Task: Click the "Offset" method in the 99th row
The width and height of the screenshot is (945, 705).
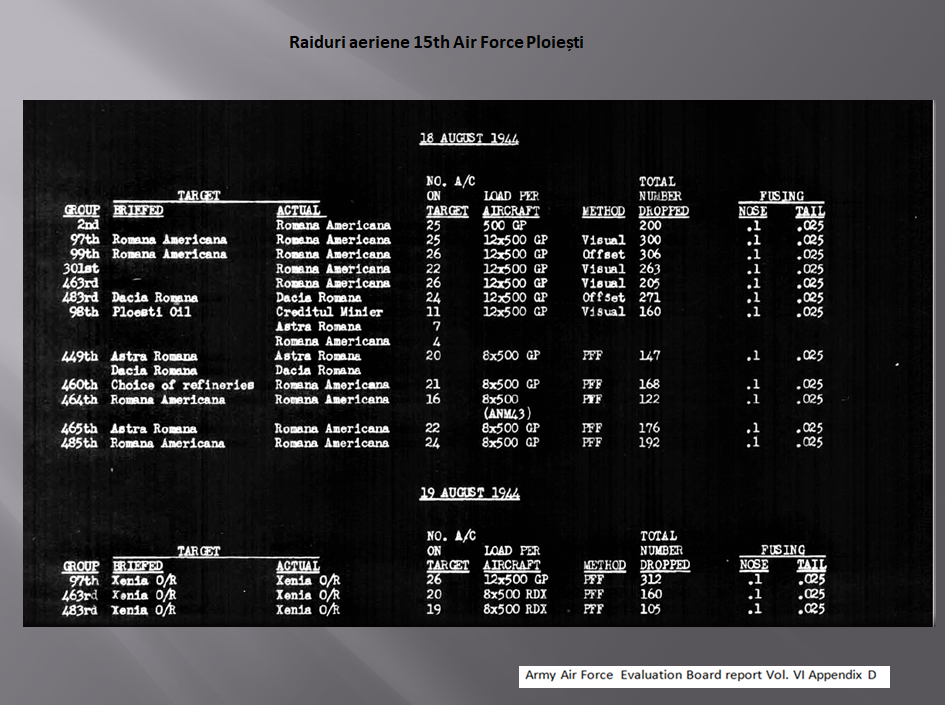Action: (604, 254)
